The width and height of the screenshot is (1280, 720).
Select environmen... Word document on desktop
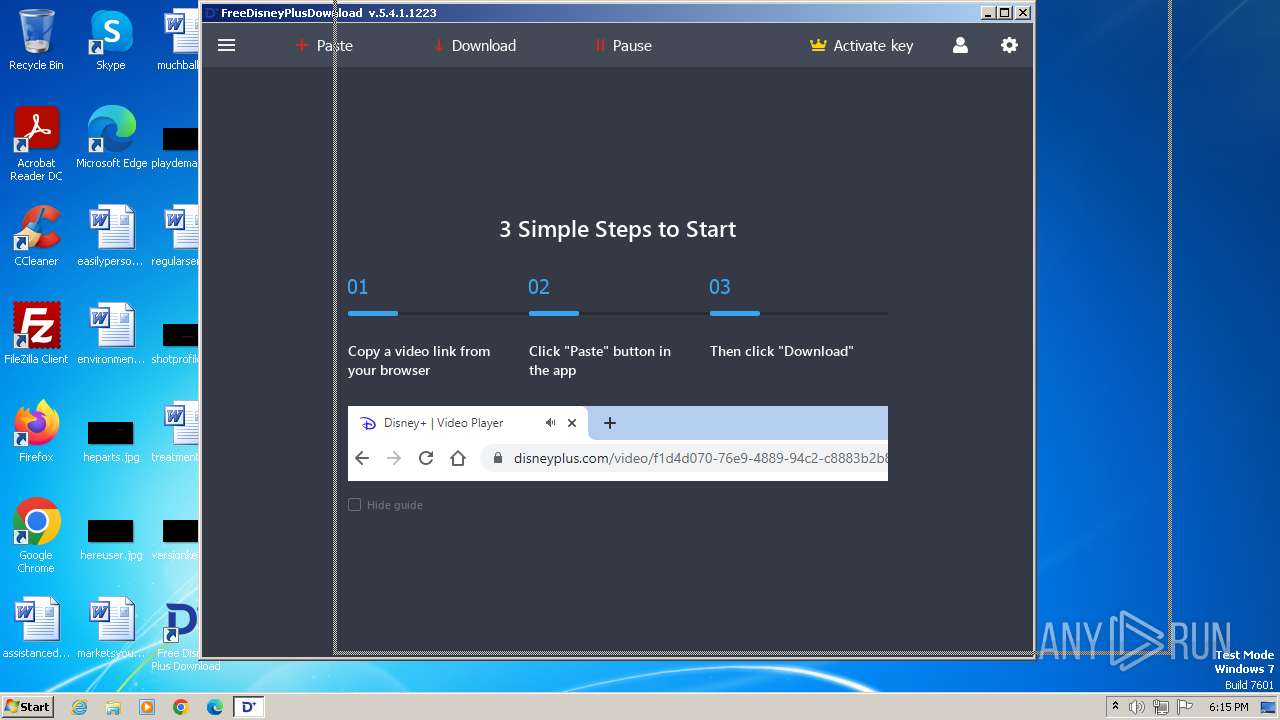111,334
